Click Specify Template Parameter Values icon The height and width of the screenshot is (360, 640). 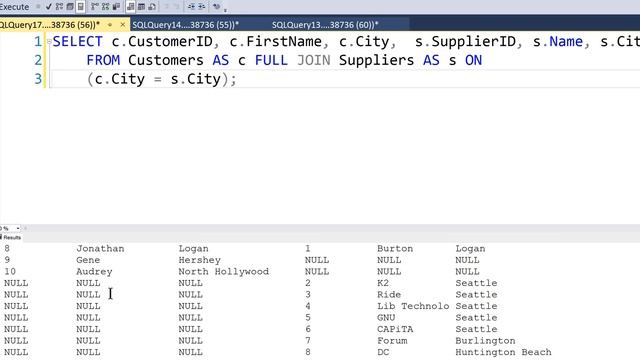click(216, 7)
